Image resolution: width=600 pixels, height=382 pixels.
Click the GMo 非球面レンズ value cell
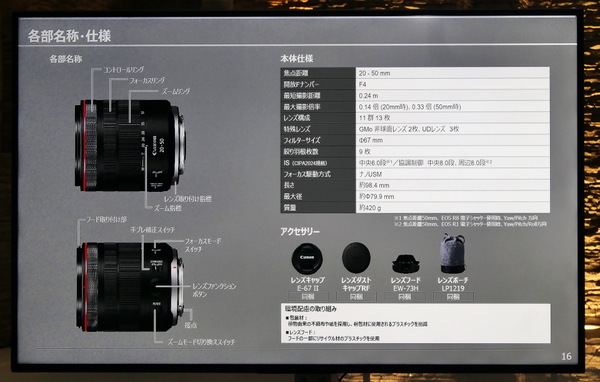tap(453, 129)
